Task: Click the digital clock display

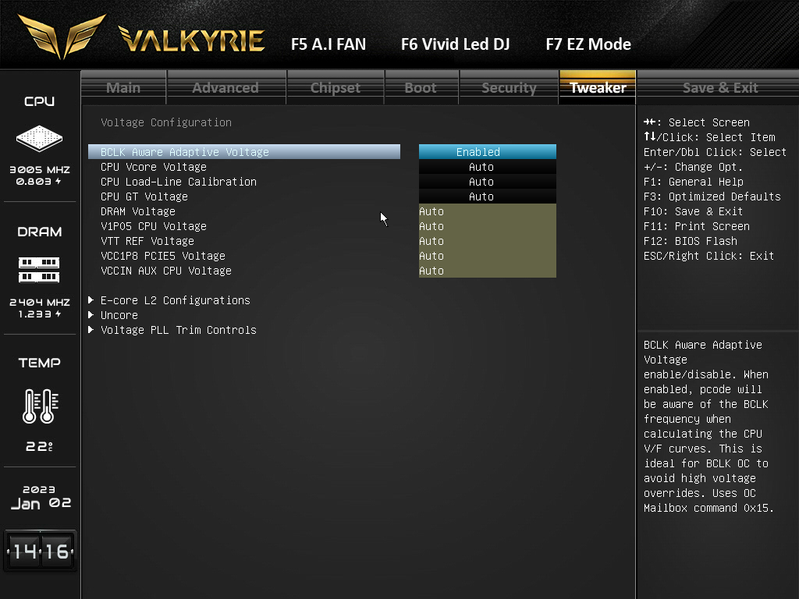Action: (40, 551)
